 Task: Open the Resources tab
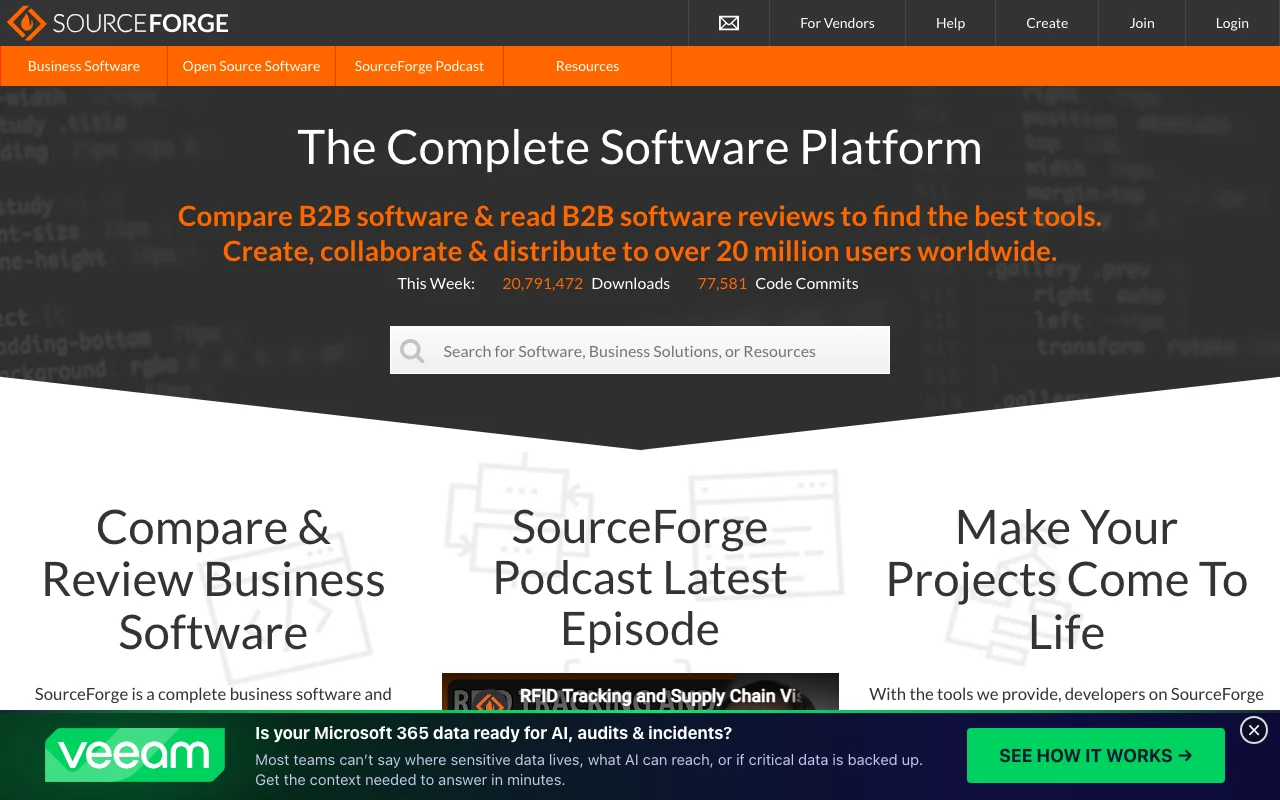587,66
